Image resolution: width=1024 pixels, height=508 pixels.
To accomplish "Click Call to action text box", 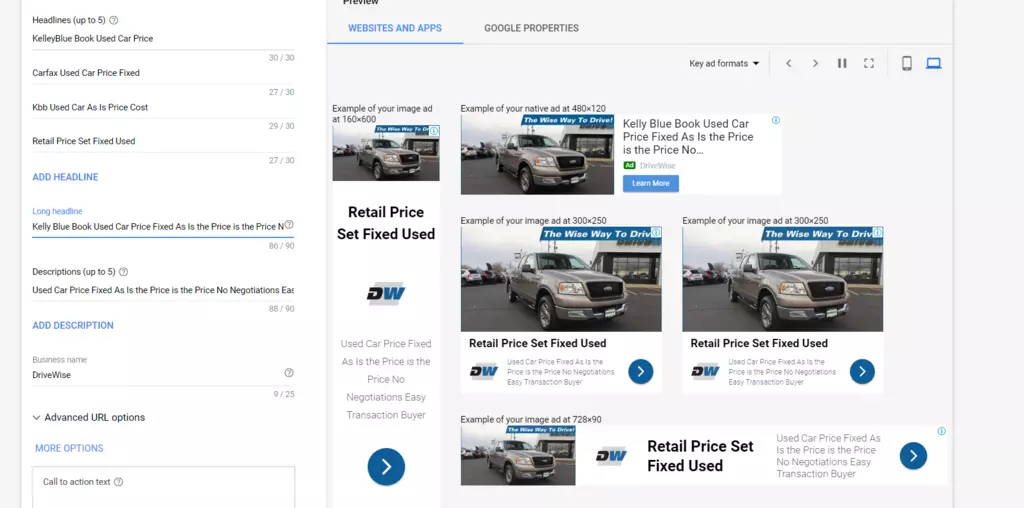I will click(x=163, y=487).
